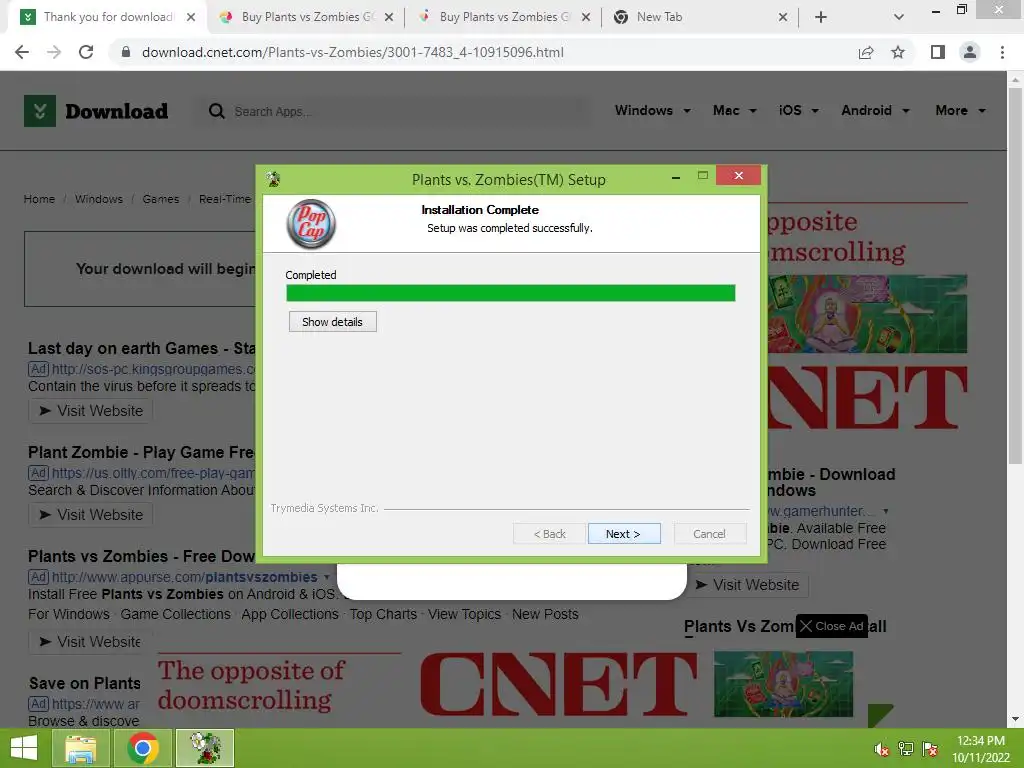Expand the Android menu dropdown
Viewport: 1024px width, 768px height.
(875, 110)
